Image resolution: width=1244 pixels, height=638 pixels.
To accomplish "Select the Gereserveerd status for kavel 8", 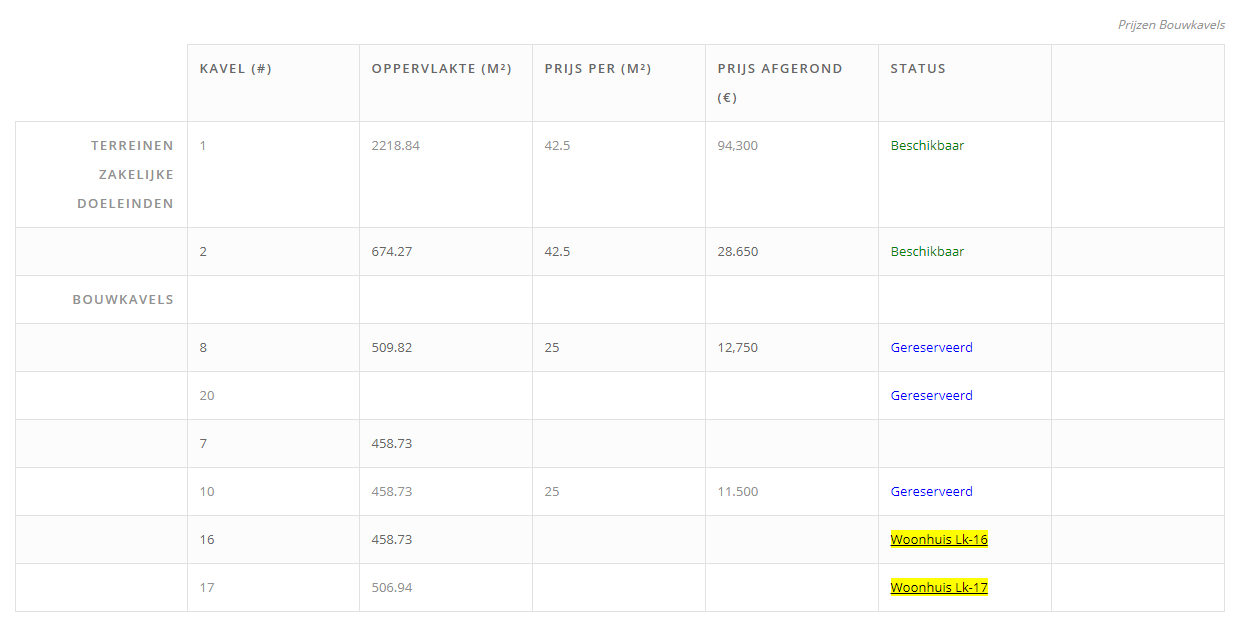I will point(931,348).
